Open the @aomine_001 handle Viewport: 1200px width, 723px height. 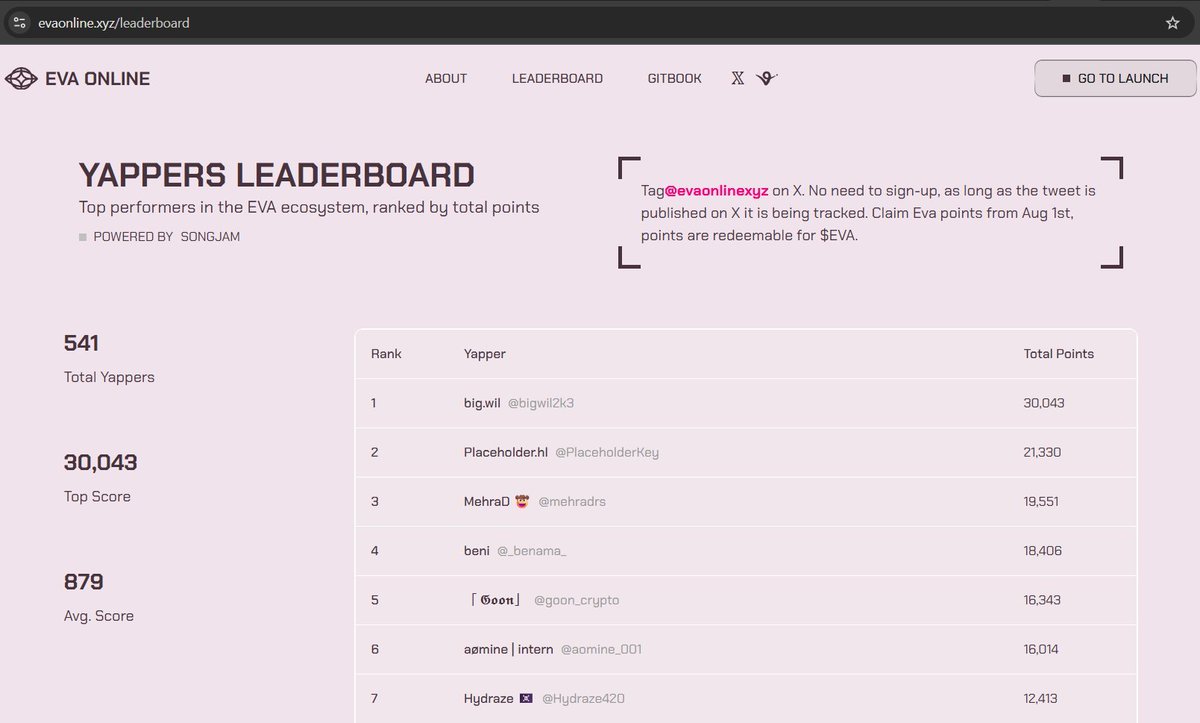point(601,649)
